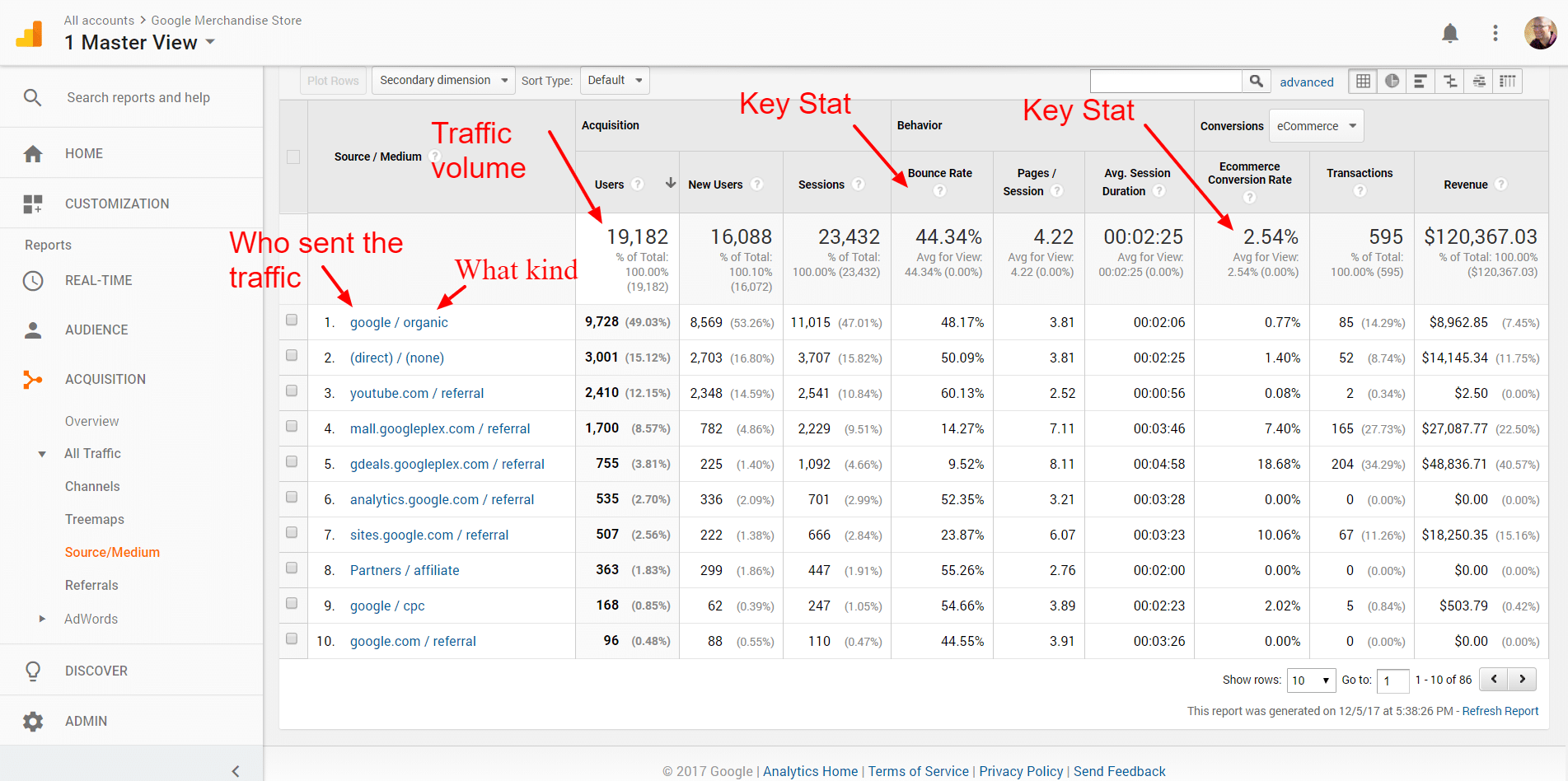Open the Referrals report in the sidebar
1568x781 pixels.
click(91, 585)
